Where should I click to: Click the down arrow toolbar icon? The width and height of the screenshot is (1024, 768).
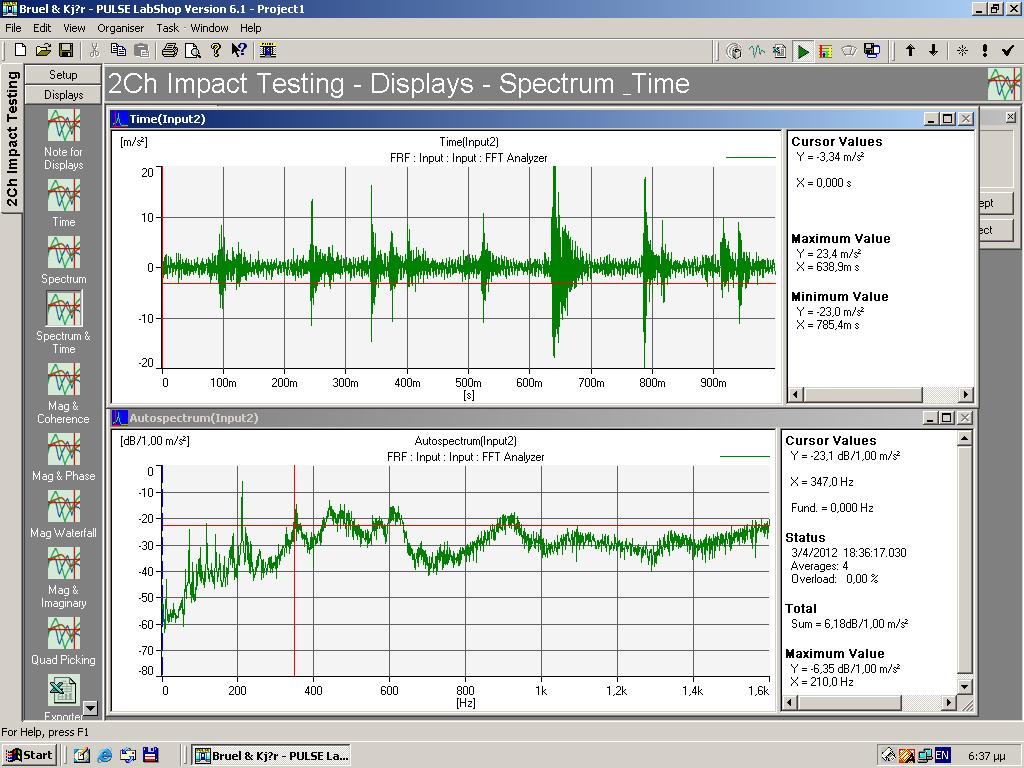pos(933,50)
